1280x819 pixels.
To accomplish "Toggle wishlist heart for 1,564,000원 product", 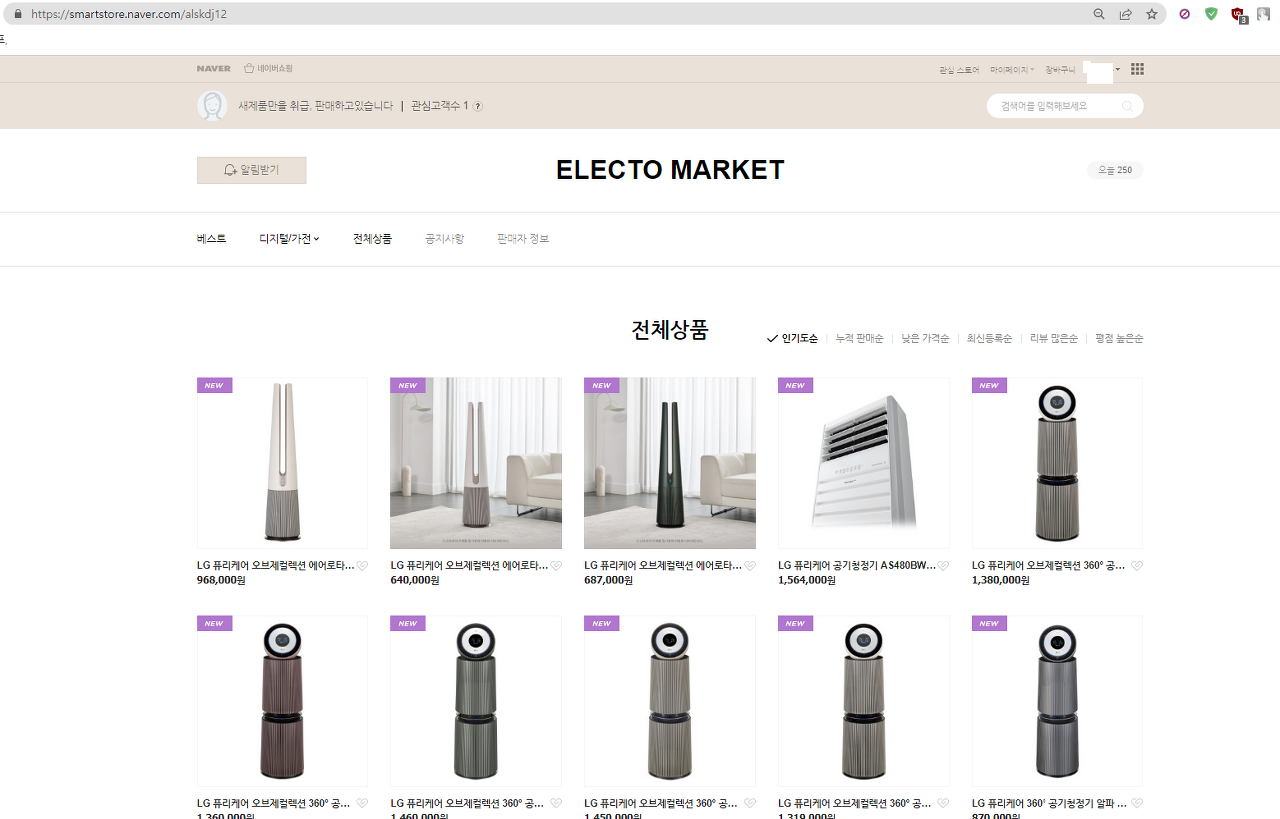I will point(943,566).
